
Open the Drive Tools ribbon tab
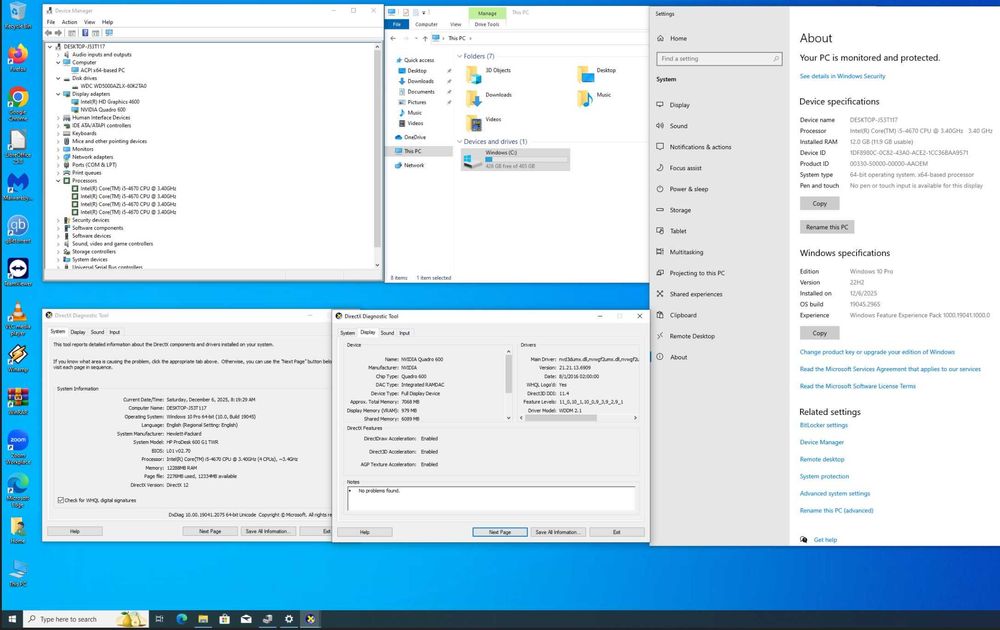click(487, 24)
